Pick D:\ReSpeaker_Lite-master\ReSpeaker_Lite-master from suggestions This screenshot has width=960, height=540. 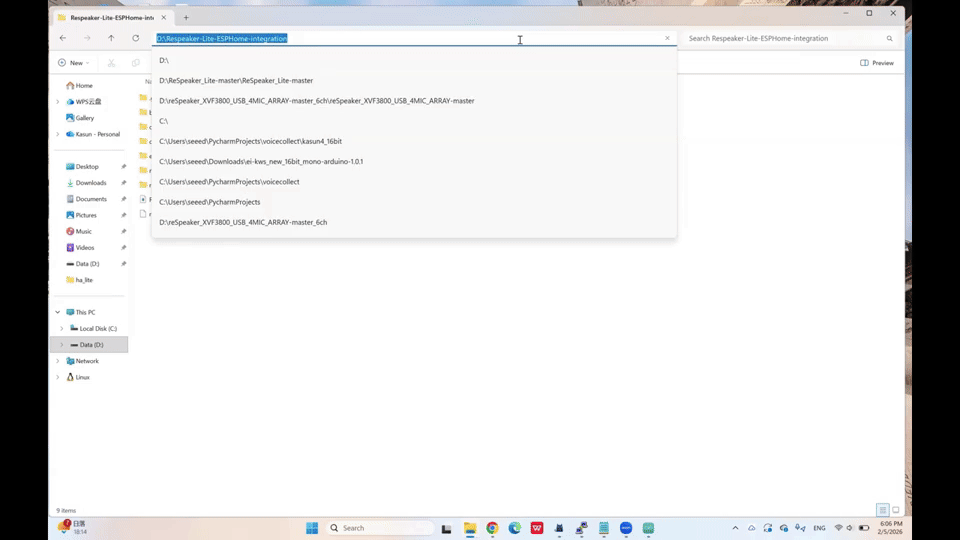pos(236,80)
